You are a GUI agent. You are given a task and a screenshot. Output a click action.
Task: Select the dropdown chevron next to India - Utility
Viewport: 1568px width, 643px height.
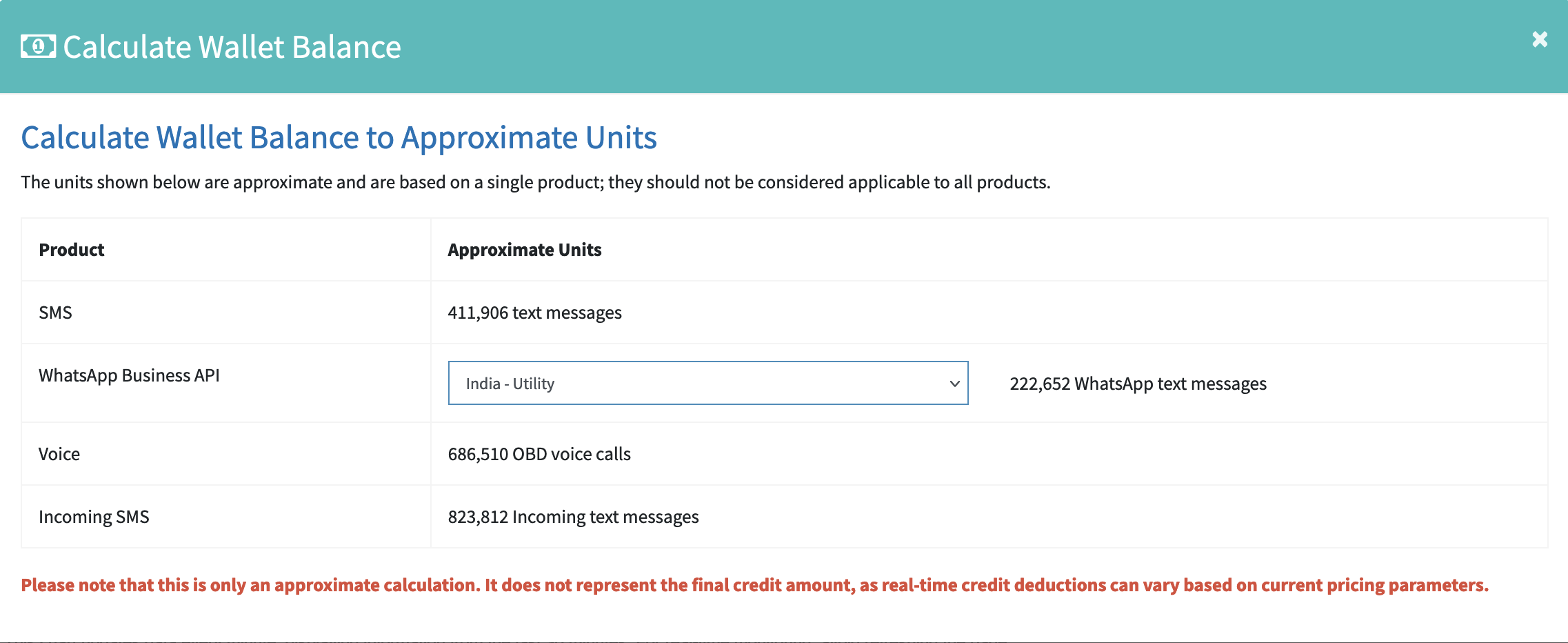pos(954,384)
